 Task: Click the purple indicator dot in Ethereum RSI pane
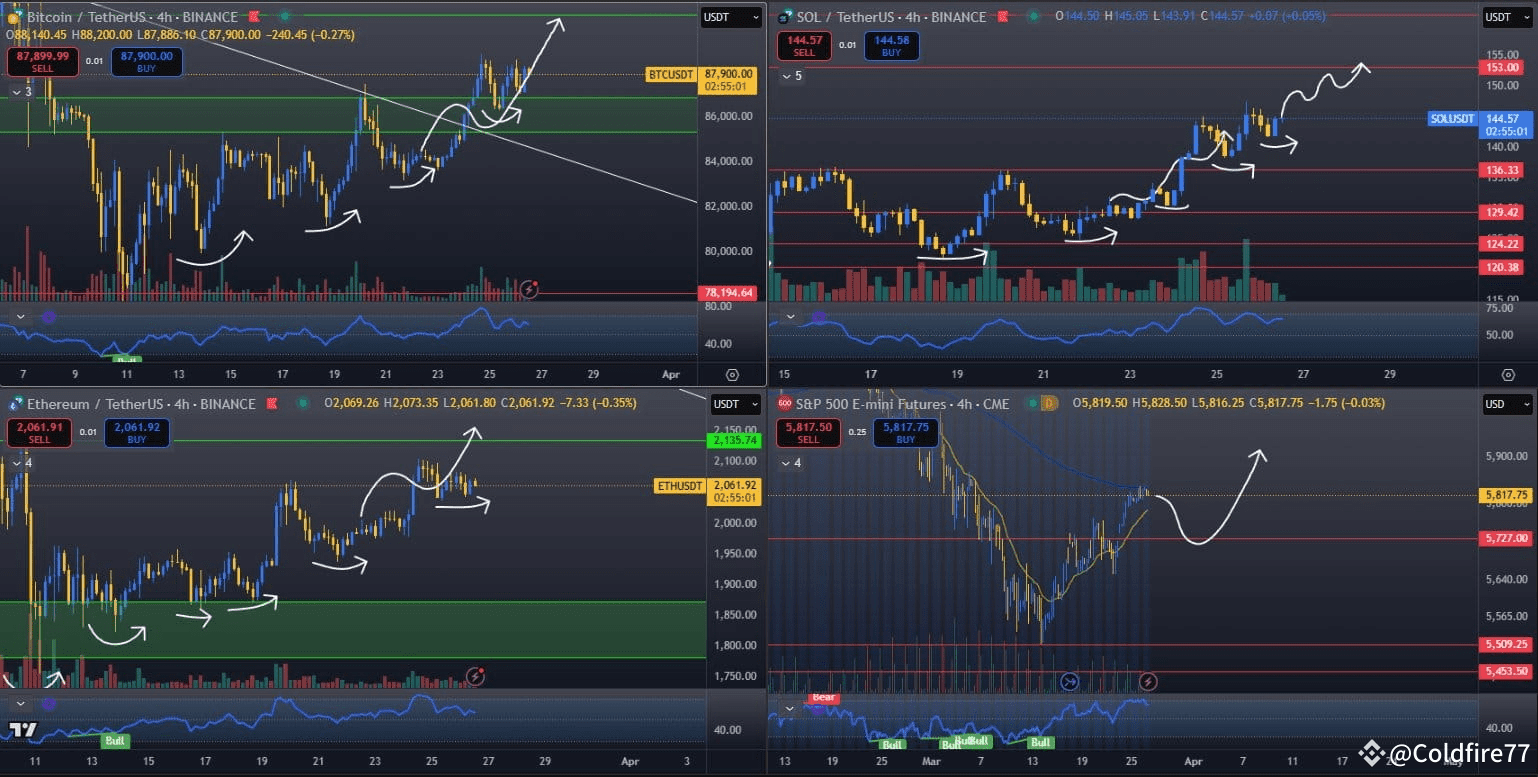[48, 704]
